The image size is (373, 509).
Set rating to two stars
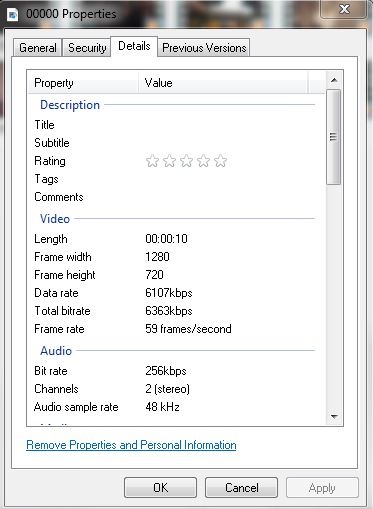pos(169,161)
